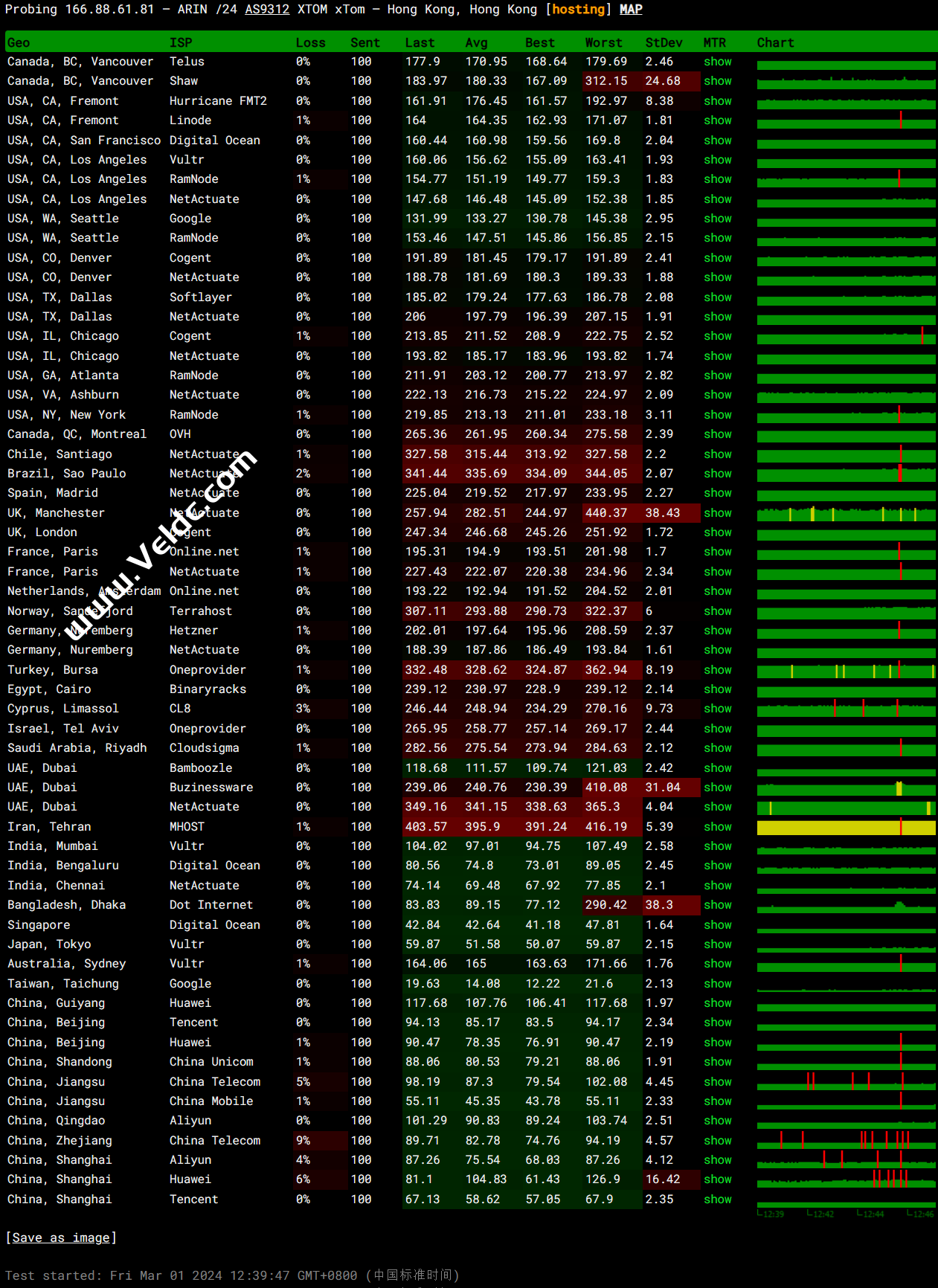Click the Iran Tehran yellow latency chart
Viewport: 938px width, 1288px height.
tap(847, 827)
